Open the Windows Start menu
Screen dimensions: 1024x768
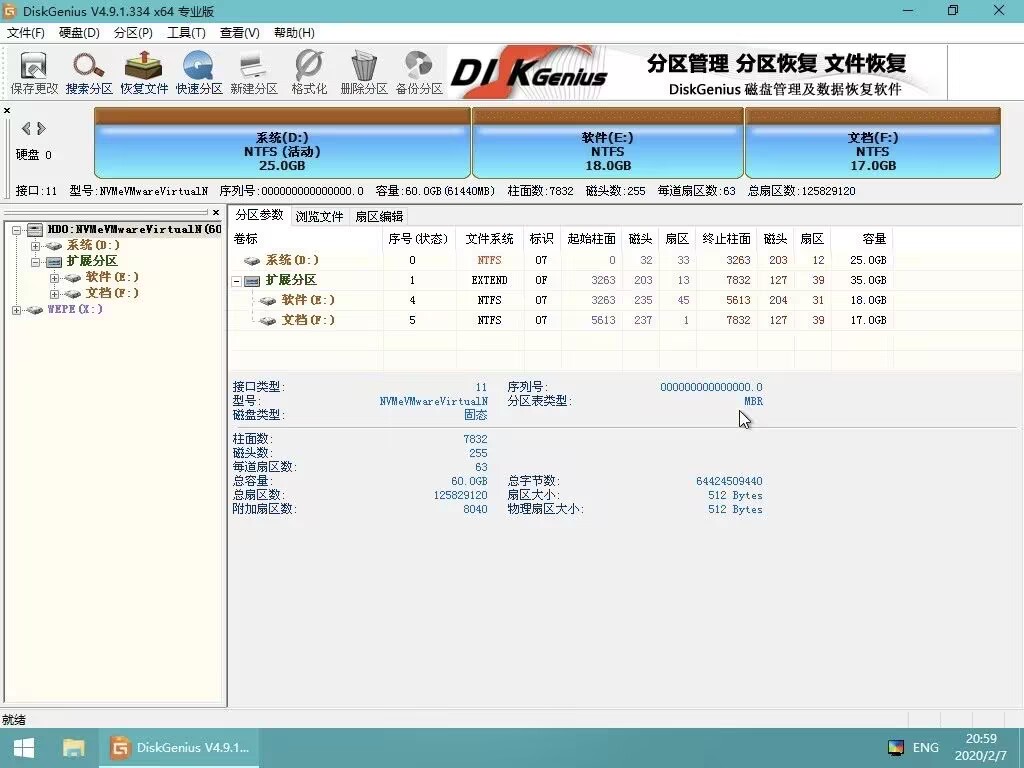[x=24, y=748]
